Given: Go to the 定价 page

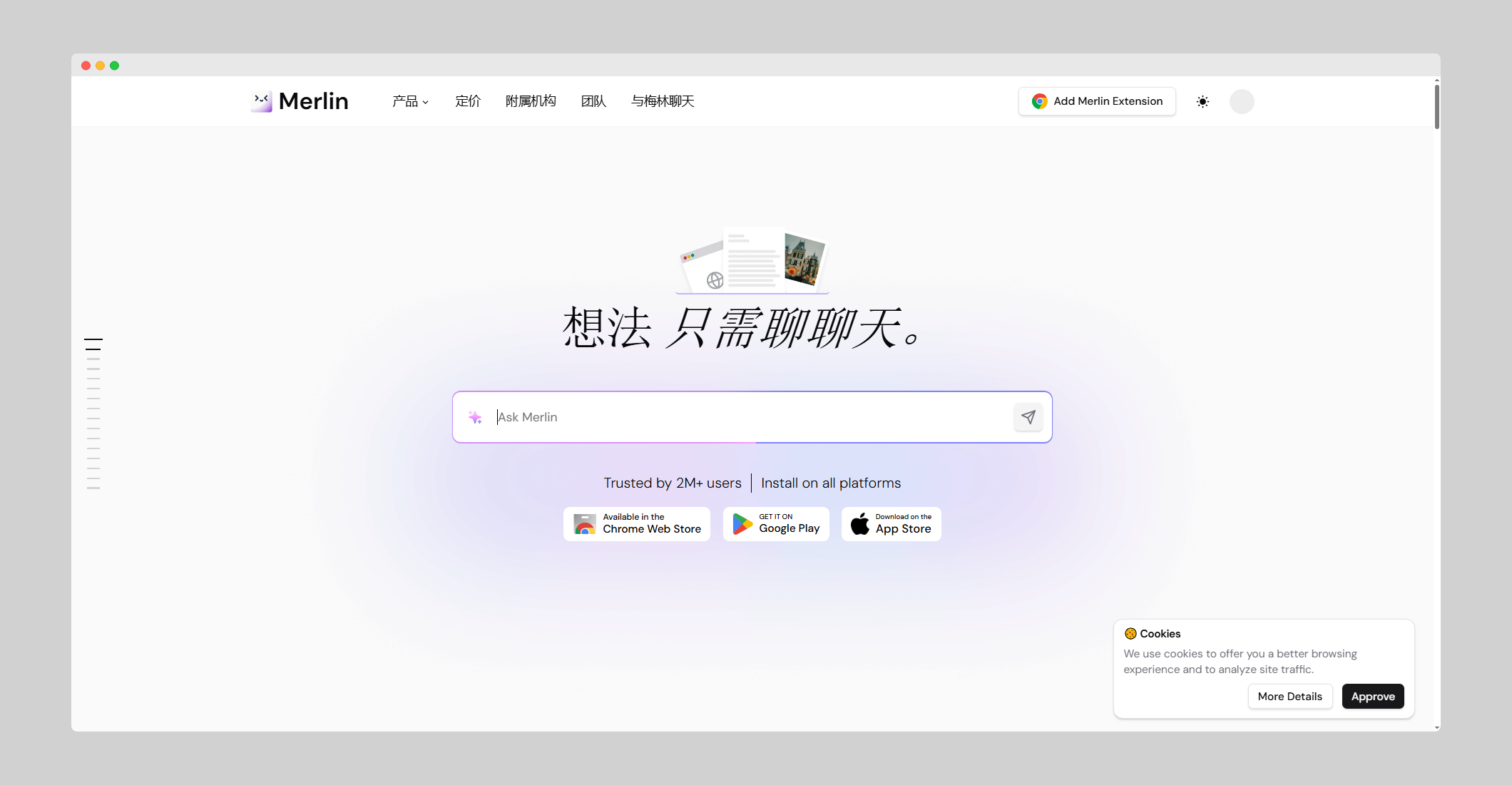Looking at the screenshot, I should tap(468, 101).
